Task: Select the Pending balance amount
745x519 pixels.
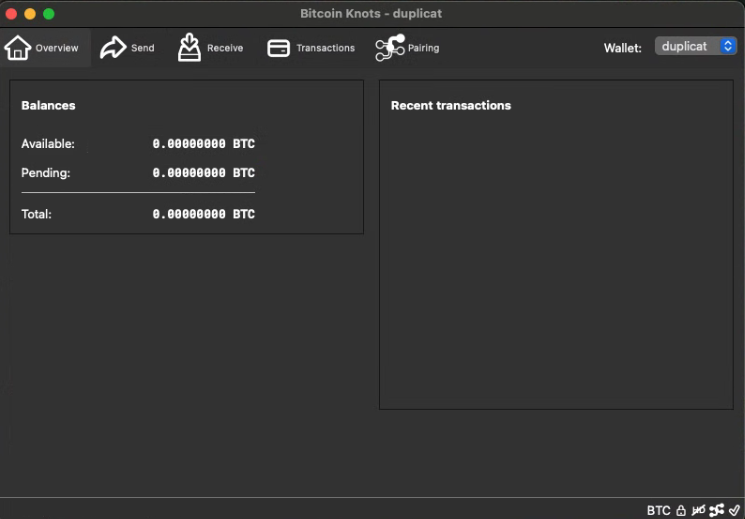Action: (x=203, y=173)
